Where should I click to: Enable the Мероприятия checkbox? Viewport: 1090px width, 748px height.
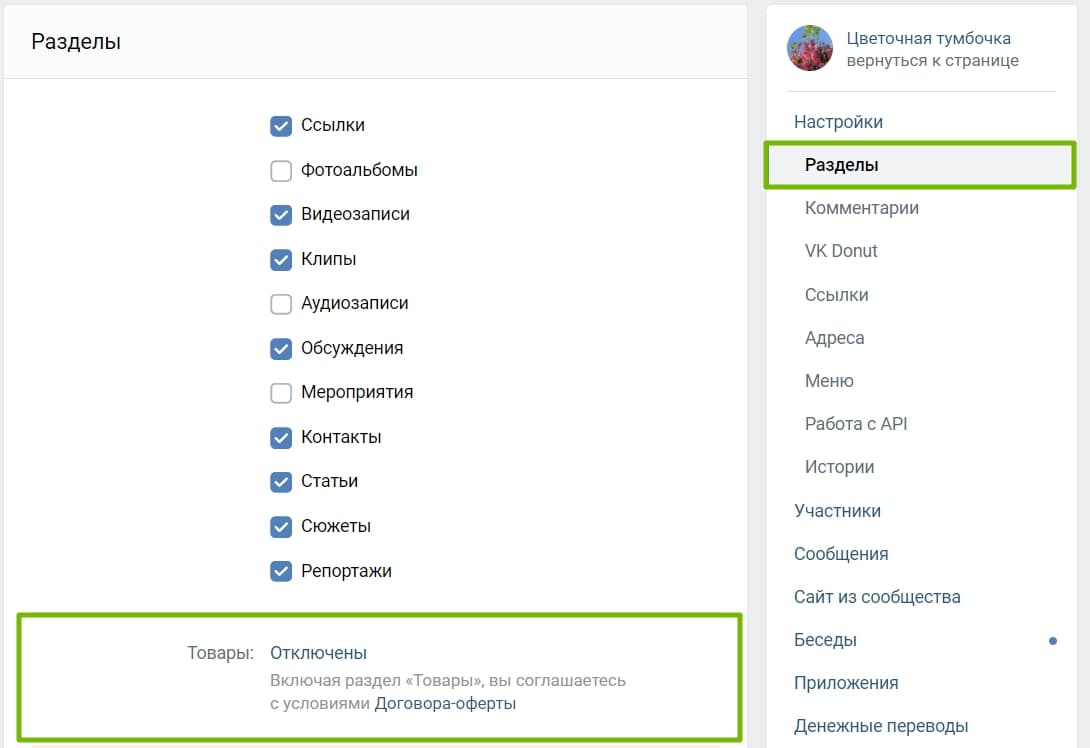click(281, 393)
